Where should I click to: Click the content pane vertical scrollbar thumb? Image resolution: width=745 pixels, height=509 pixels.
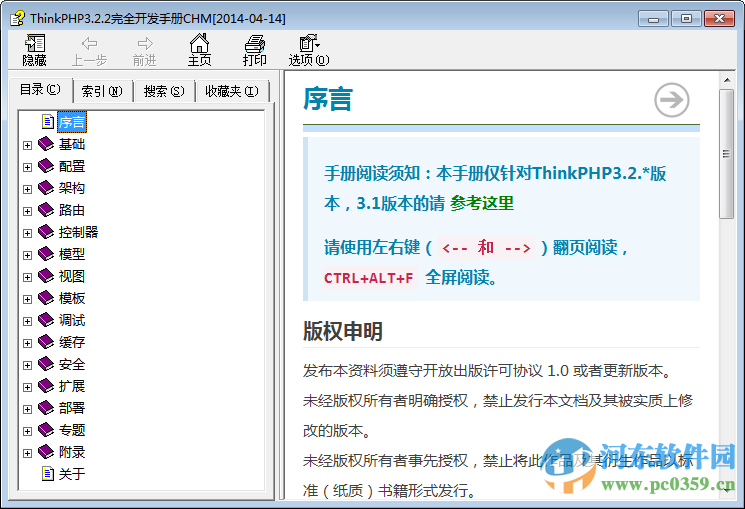point(726,154)
